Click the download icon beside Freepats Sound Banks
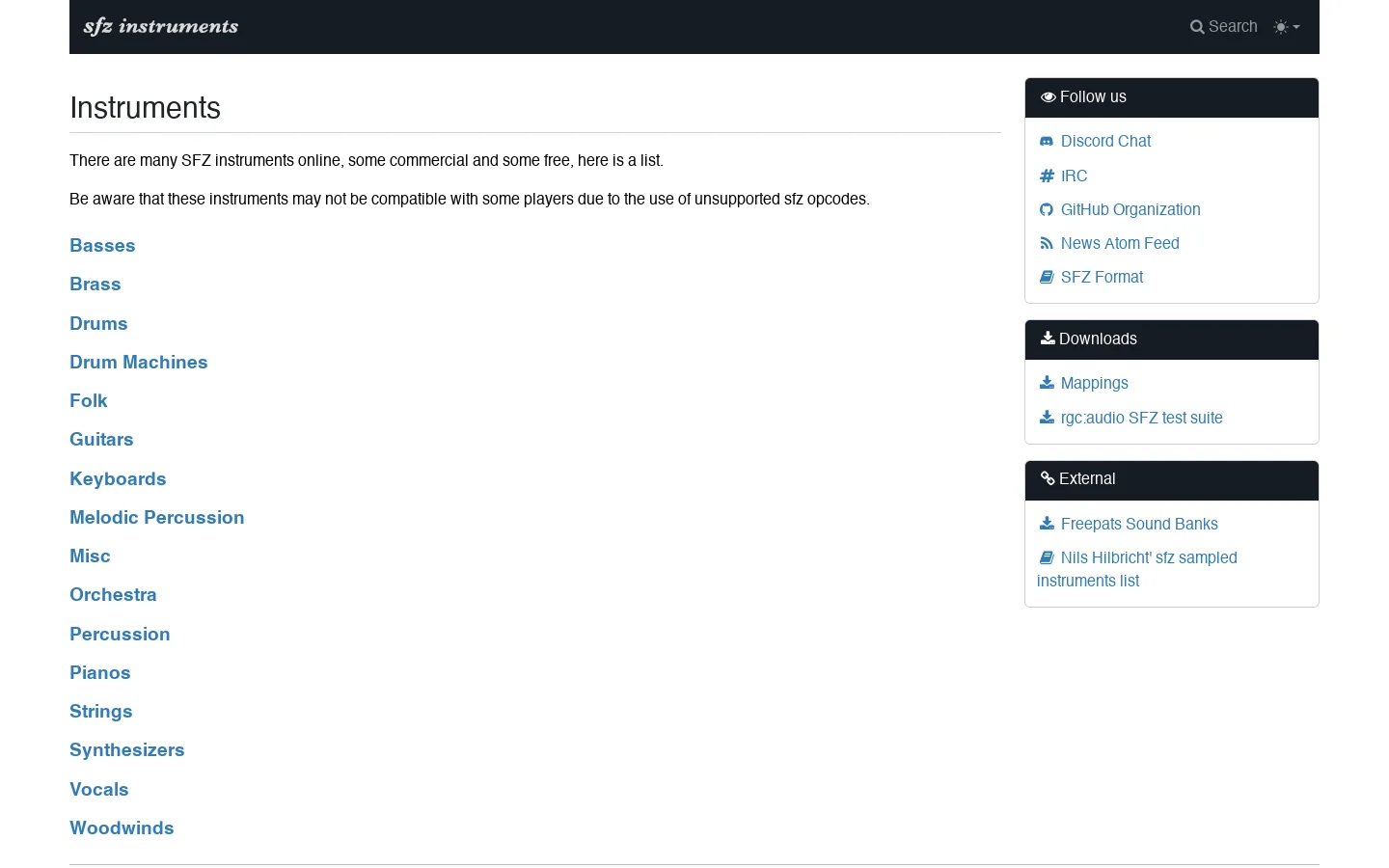 click(x=1047, y=524)
